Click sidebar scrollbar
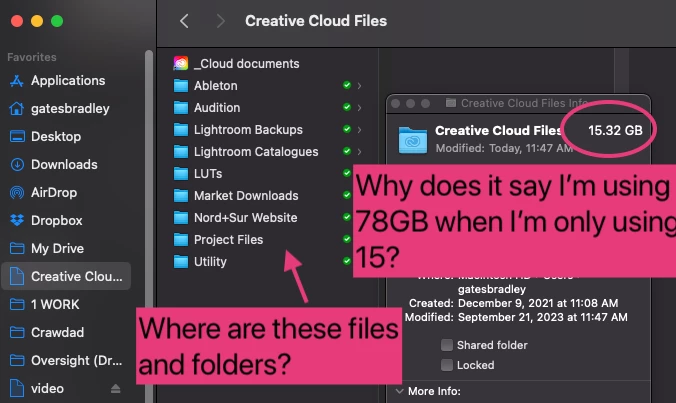The width and height of the screenshot is (676, 403). click(x=149, y=226)
